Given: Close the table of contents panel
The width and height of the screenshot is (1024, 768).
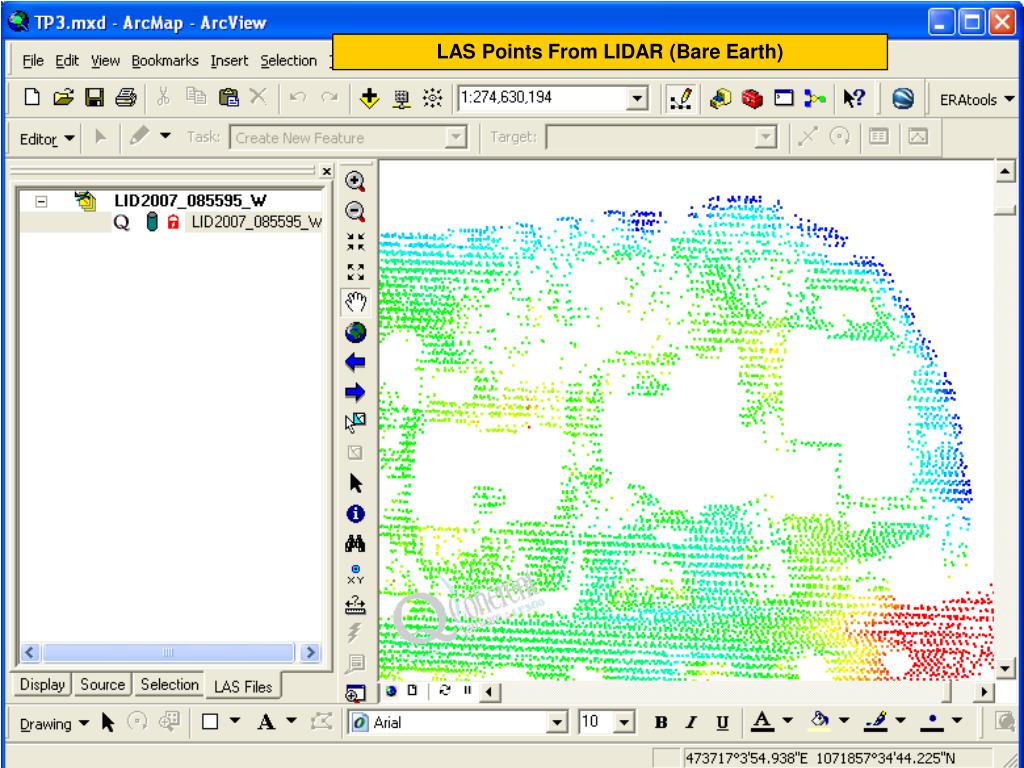Looking at the screenshot, I should (x=327, y=172).
